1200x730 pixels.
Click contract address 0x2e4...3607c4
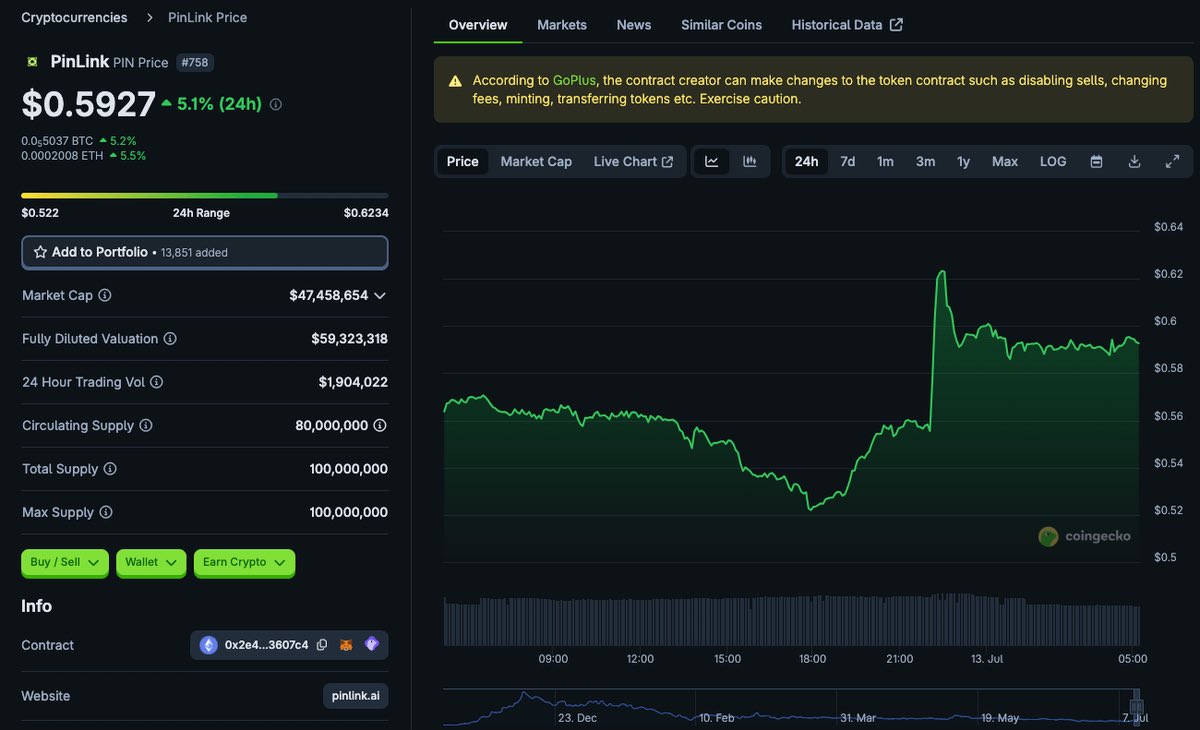tap(267, 645)
